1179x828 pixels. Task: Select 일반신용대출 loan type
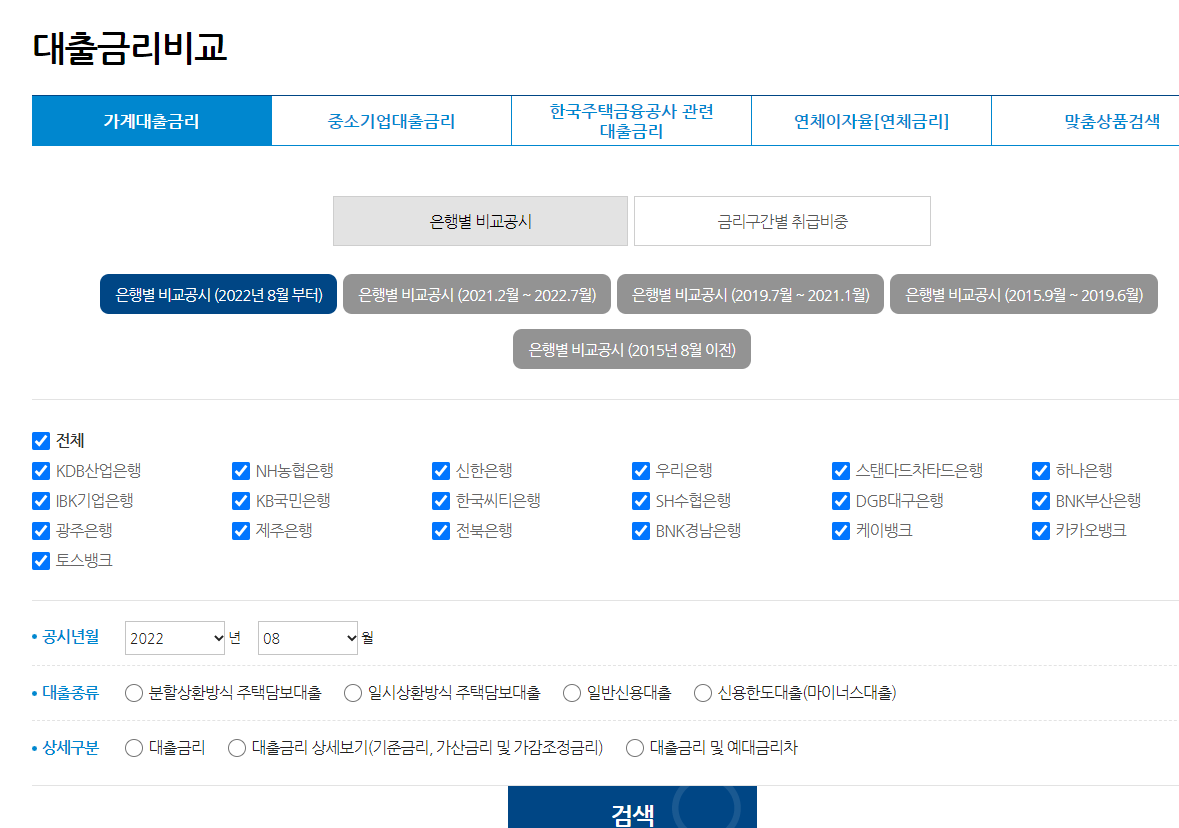point(571,693)
